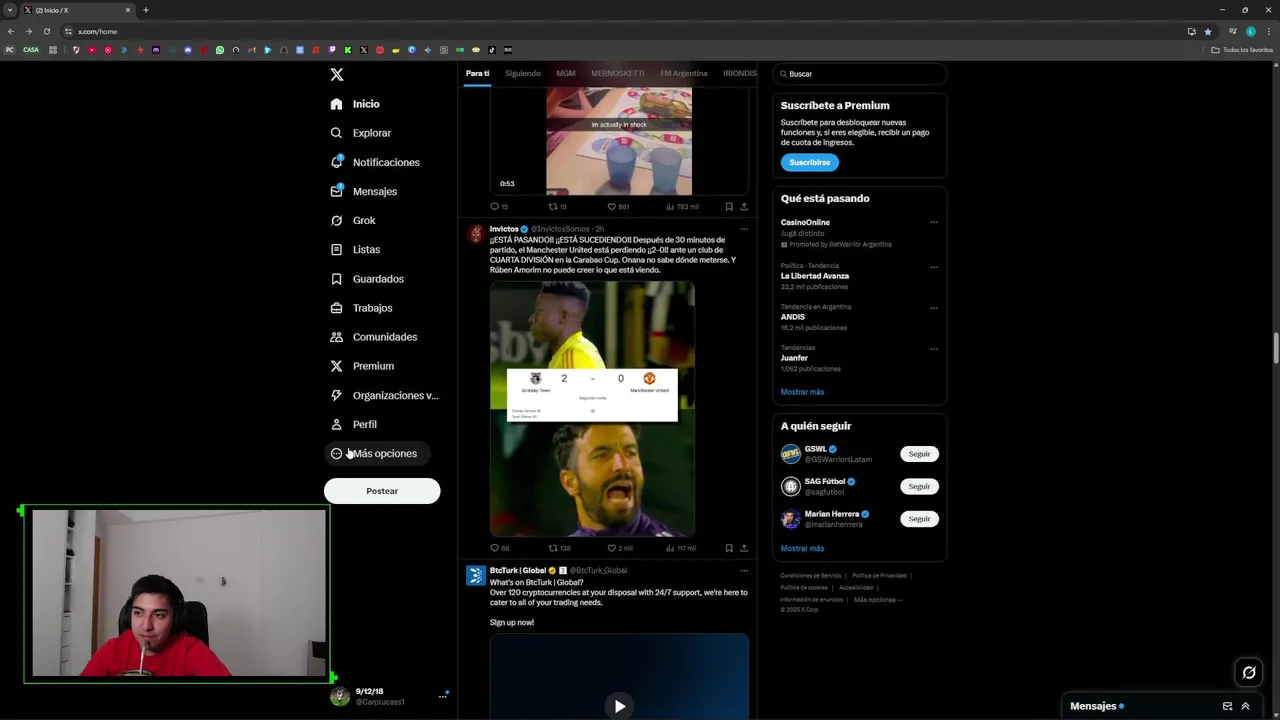Open Guardados bookmarks in the sidebar
Image resolution: width=1280 pixels, height=720 pixels.
point(367,279)
